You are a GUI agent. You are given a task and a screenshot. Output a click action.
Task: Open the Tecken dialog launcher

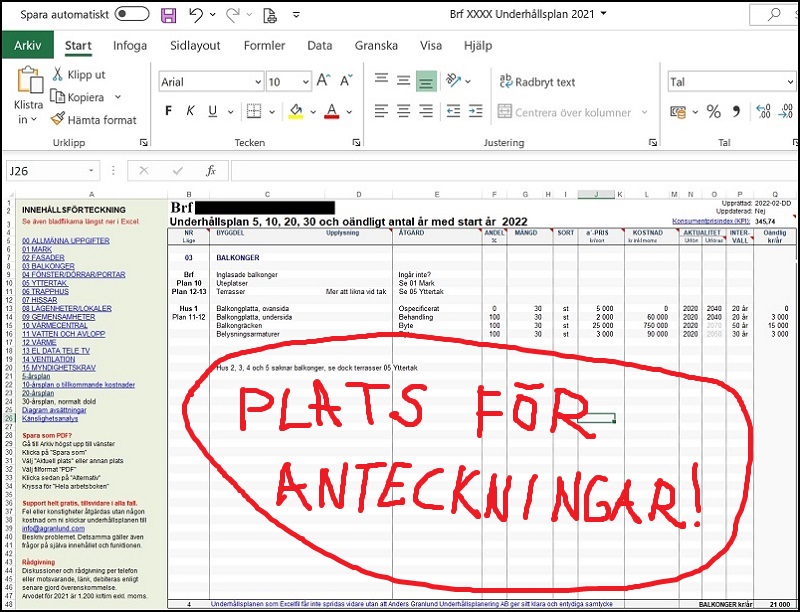[356, 143]
